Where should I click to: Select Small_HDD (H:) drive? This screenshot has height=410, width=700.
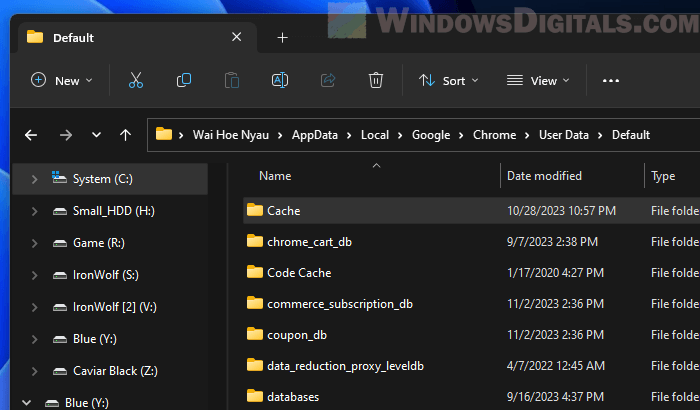[x=110, y=211]
